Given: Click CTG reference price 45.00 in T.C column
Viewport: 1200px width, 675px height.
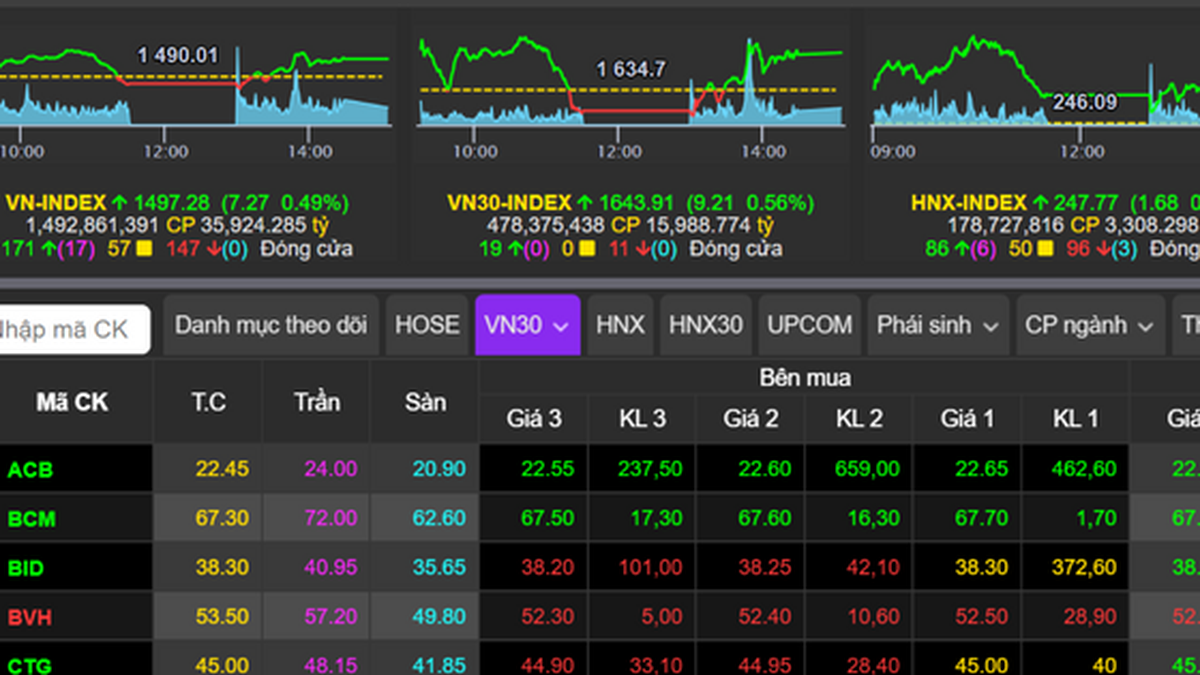Looking at the screenshot, I should [x=222, y=665].
